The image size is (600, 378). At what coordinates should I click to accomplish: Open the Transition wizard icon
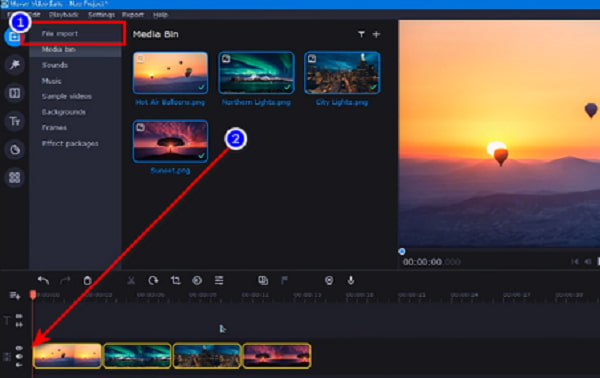point(263,280)
